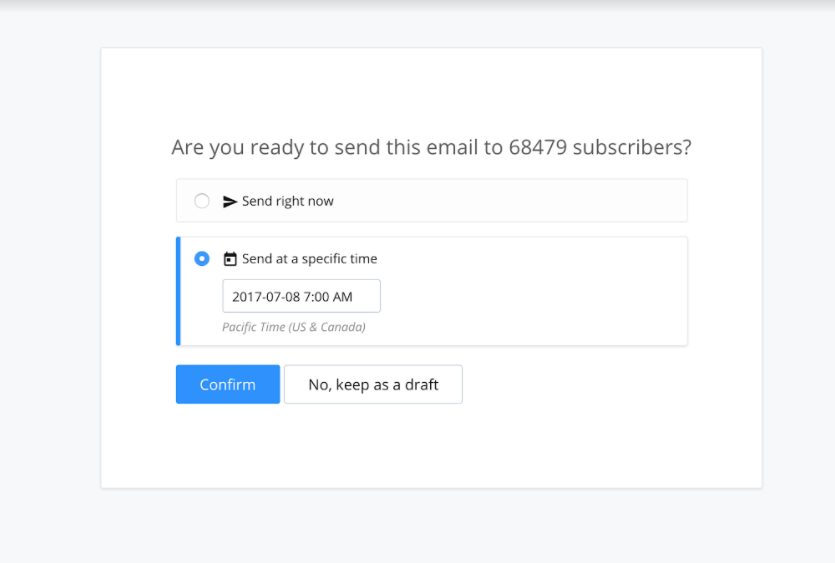
Task: Click blank white area of the dialog card below buttons
Action: (431, 447)
